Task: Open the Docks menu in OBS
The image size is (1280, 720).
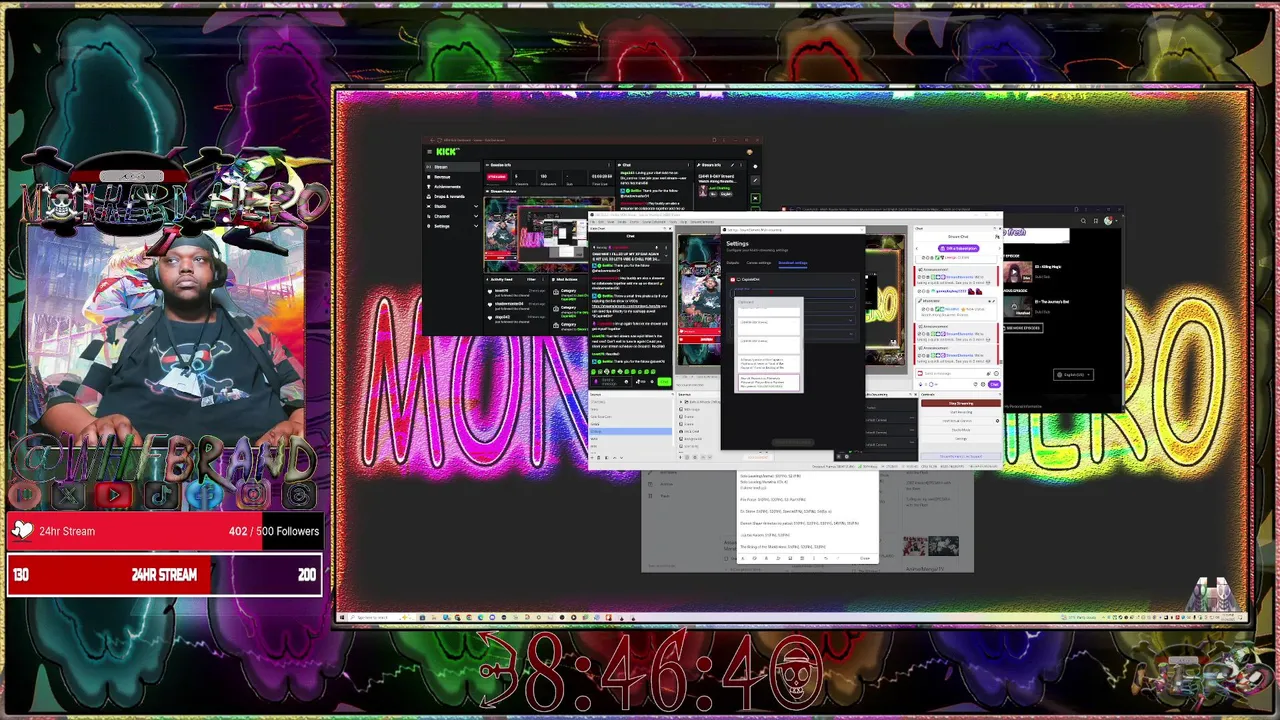Action: [x=622, y=222]
